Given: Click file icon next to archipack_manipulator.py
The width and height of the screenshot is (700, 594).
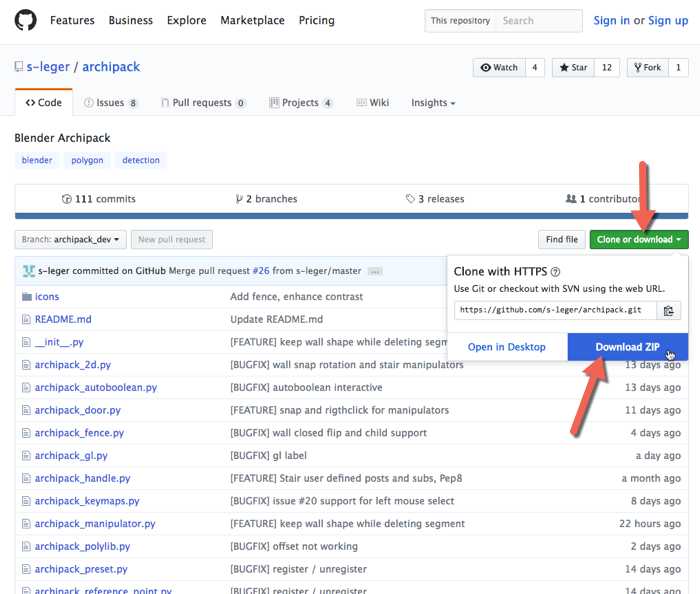Looking at the screenshot, I should point(26,523).
